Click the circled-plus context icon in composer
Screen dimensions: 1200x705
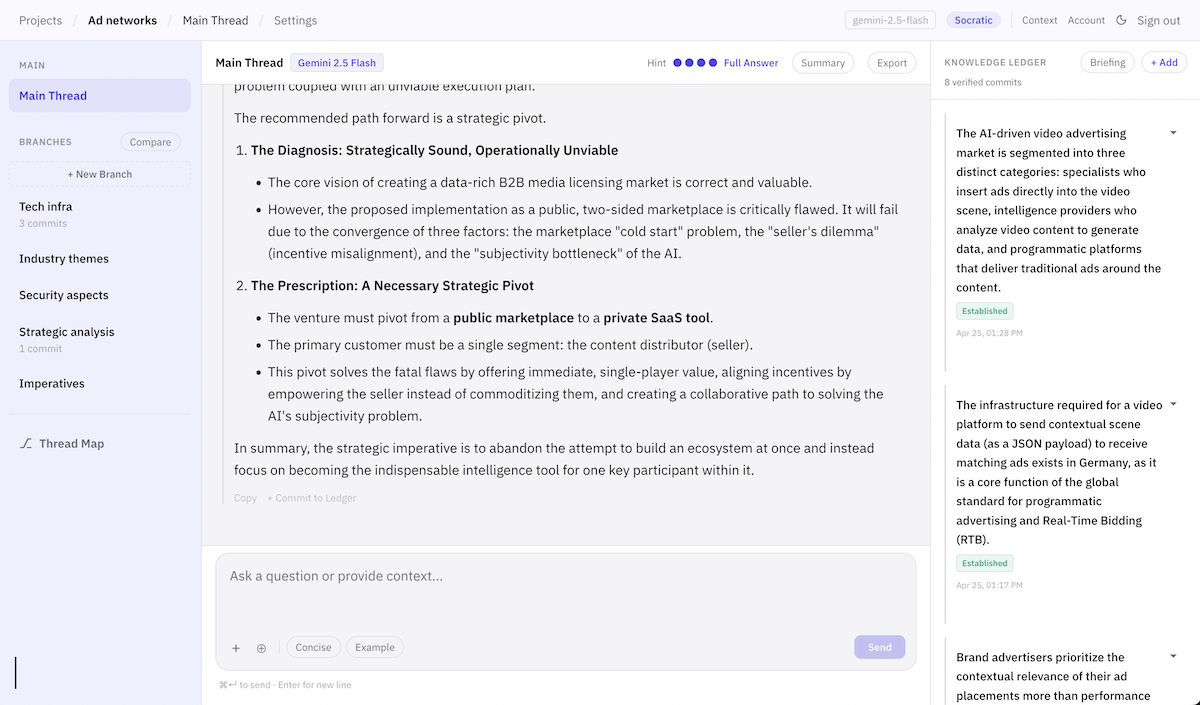261,648
